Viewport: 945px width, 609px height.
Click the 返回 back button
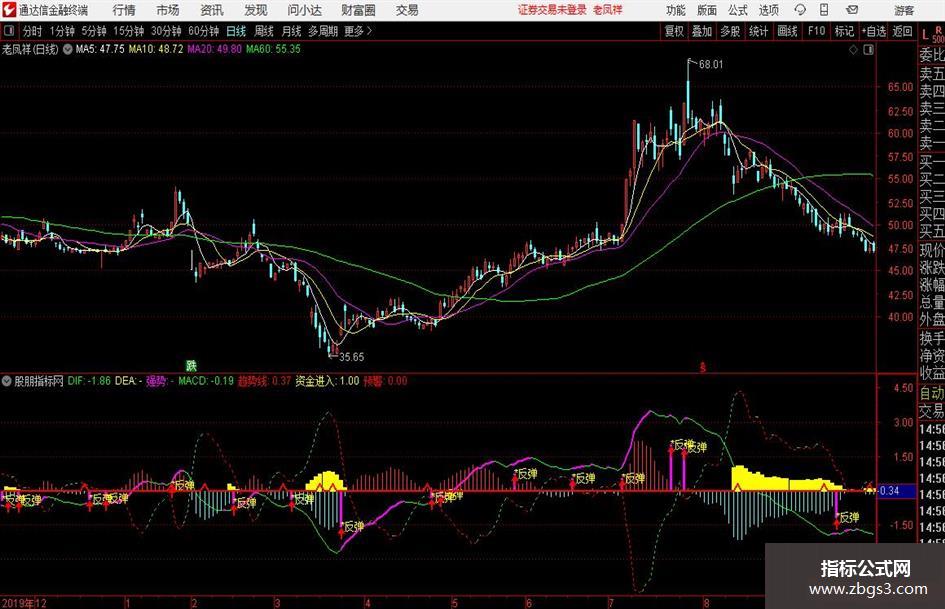point(902,31)
